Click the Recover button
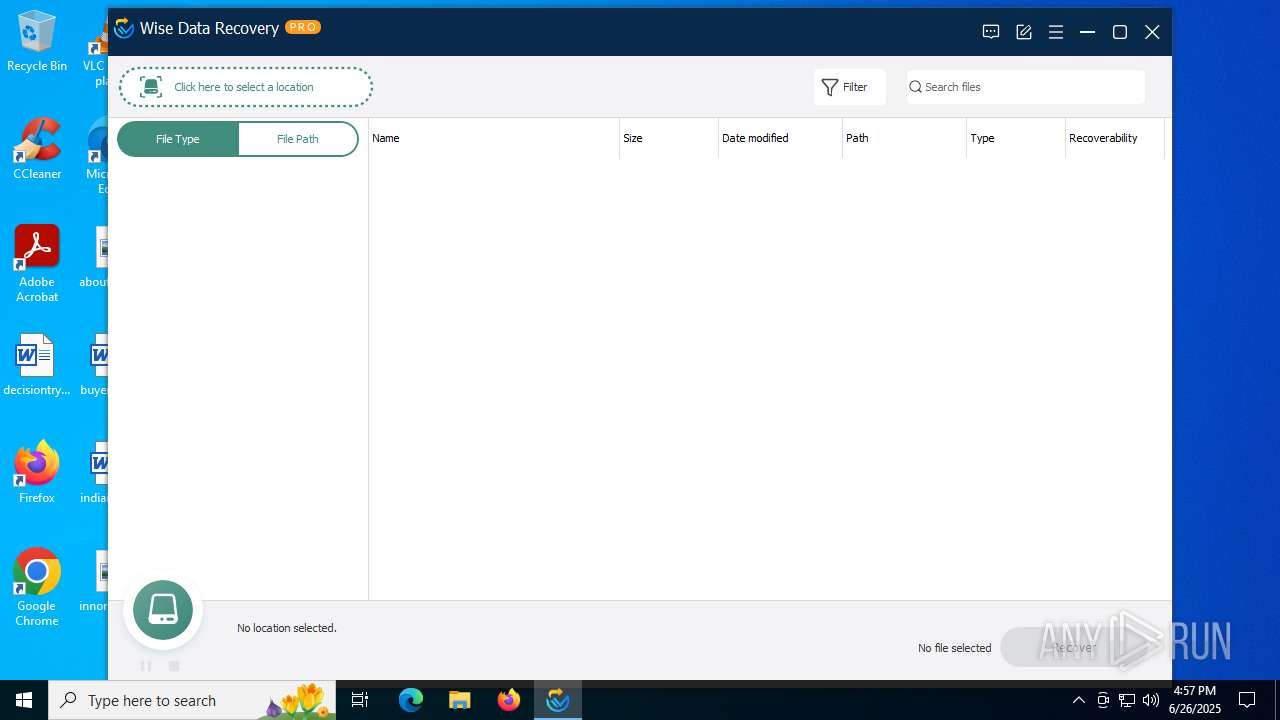 pyautogui.click(x=1074, y=647)
